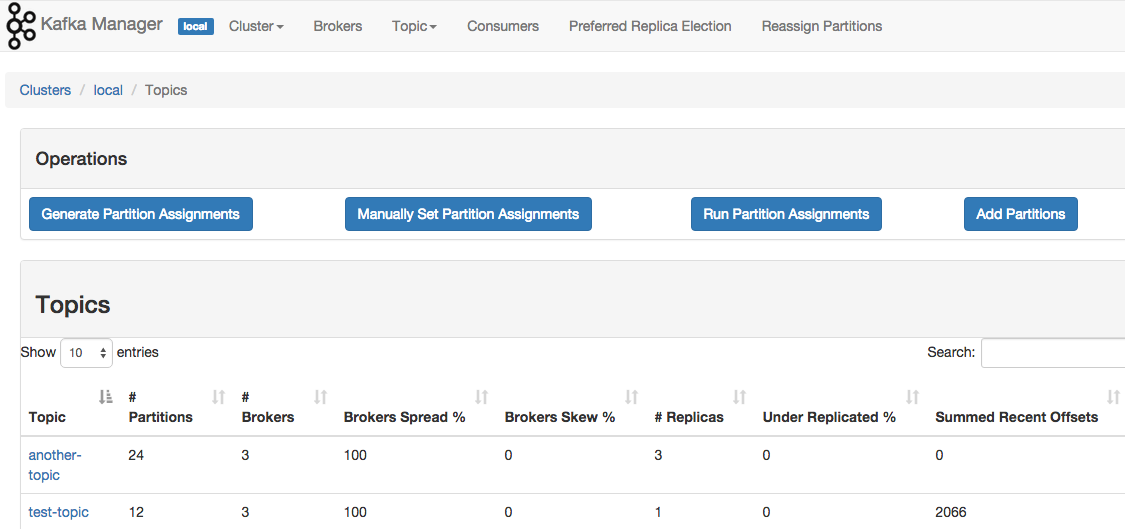Sort by Brokers Spread % icon
The width and height of the screenshot is (1125, 529).
pos(481,398)
